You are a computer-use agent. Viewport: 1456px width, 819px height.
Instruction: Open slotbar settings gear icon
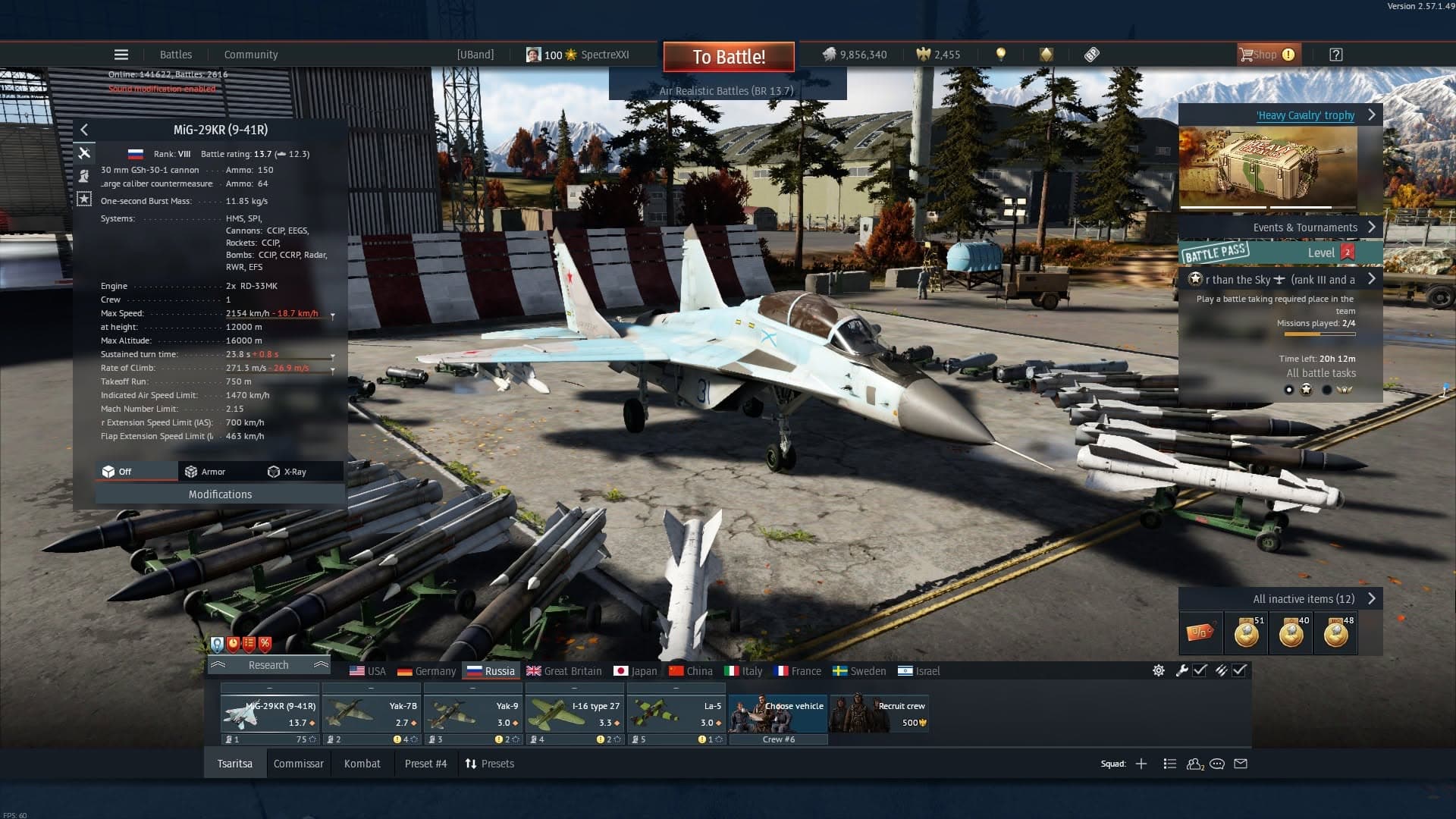(x=1159, y=670)
